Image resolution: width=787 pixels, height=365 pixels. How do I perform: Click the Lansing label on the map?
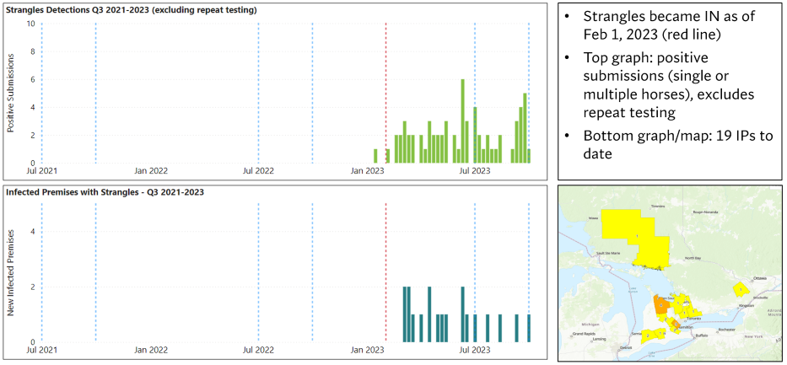tap(599, 339)
